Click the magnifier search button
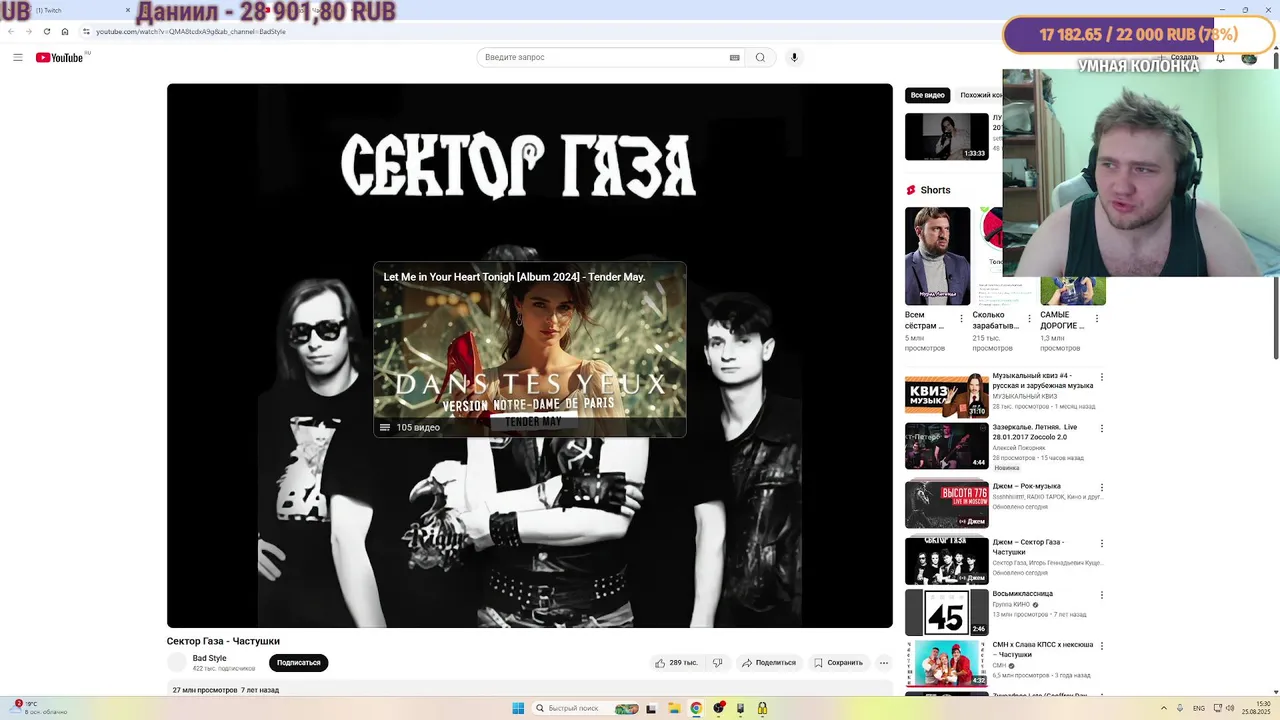 [x=760, y=57]
